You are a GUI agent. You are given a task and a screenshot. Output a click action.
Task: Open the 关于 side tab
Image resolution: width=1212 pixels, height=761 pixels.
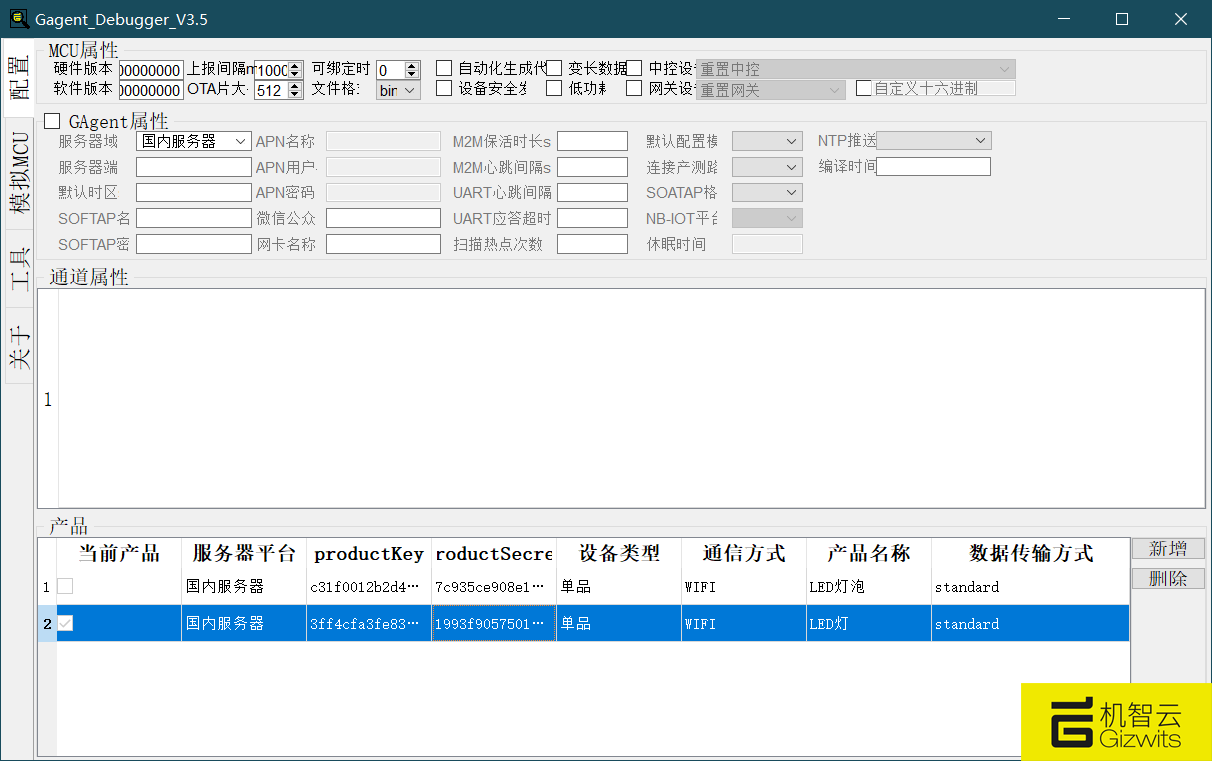click(x=18, y=347)
